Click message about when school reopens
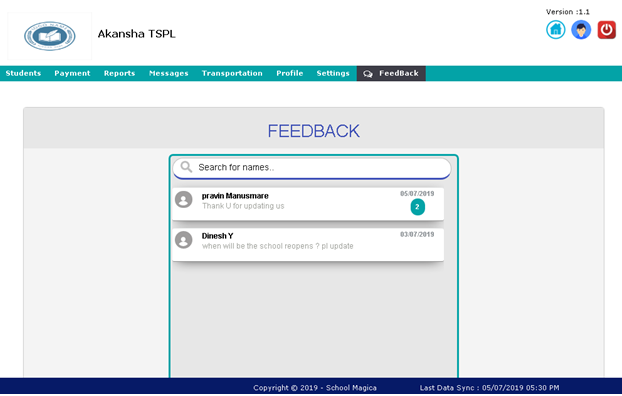The width and height of the screenshot is (622, 396). [x=277, y=246]
